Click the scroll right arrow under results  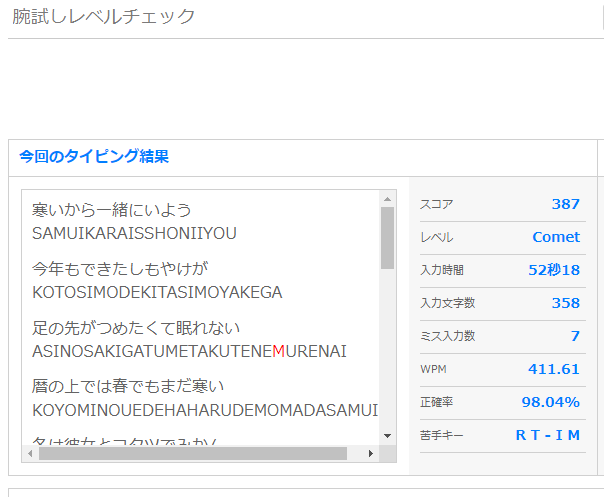pos(372,453)
